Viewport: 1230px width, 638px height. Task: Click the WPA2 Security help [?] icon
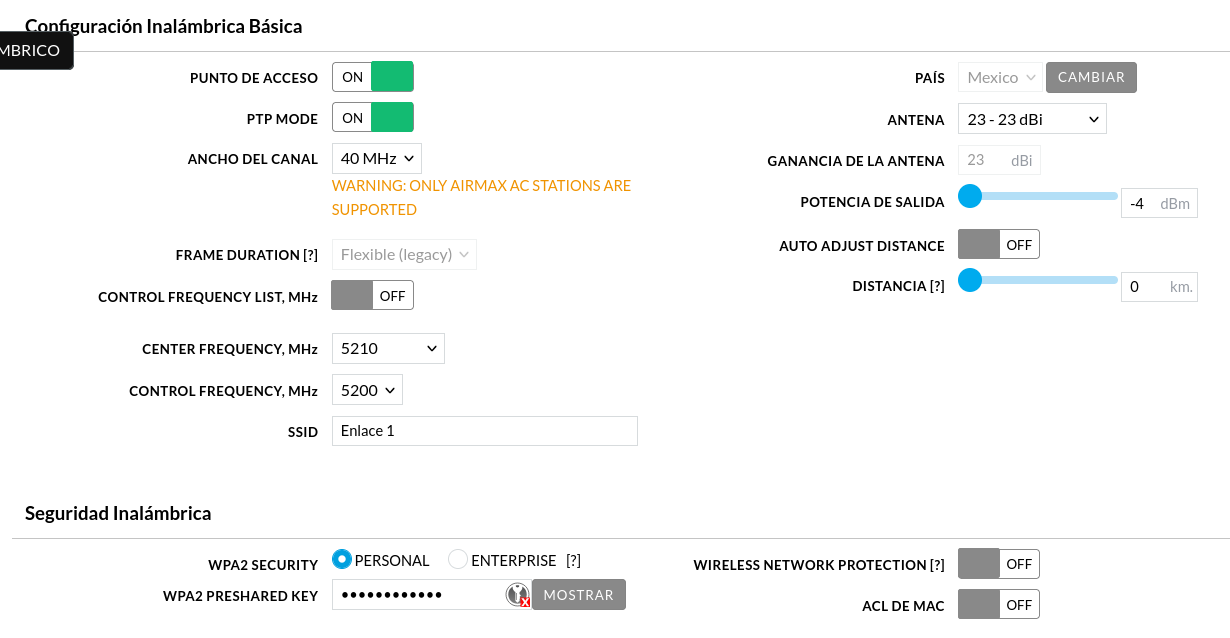[x=573, y=561]
